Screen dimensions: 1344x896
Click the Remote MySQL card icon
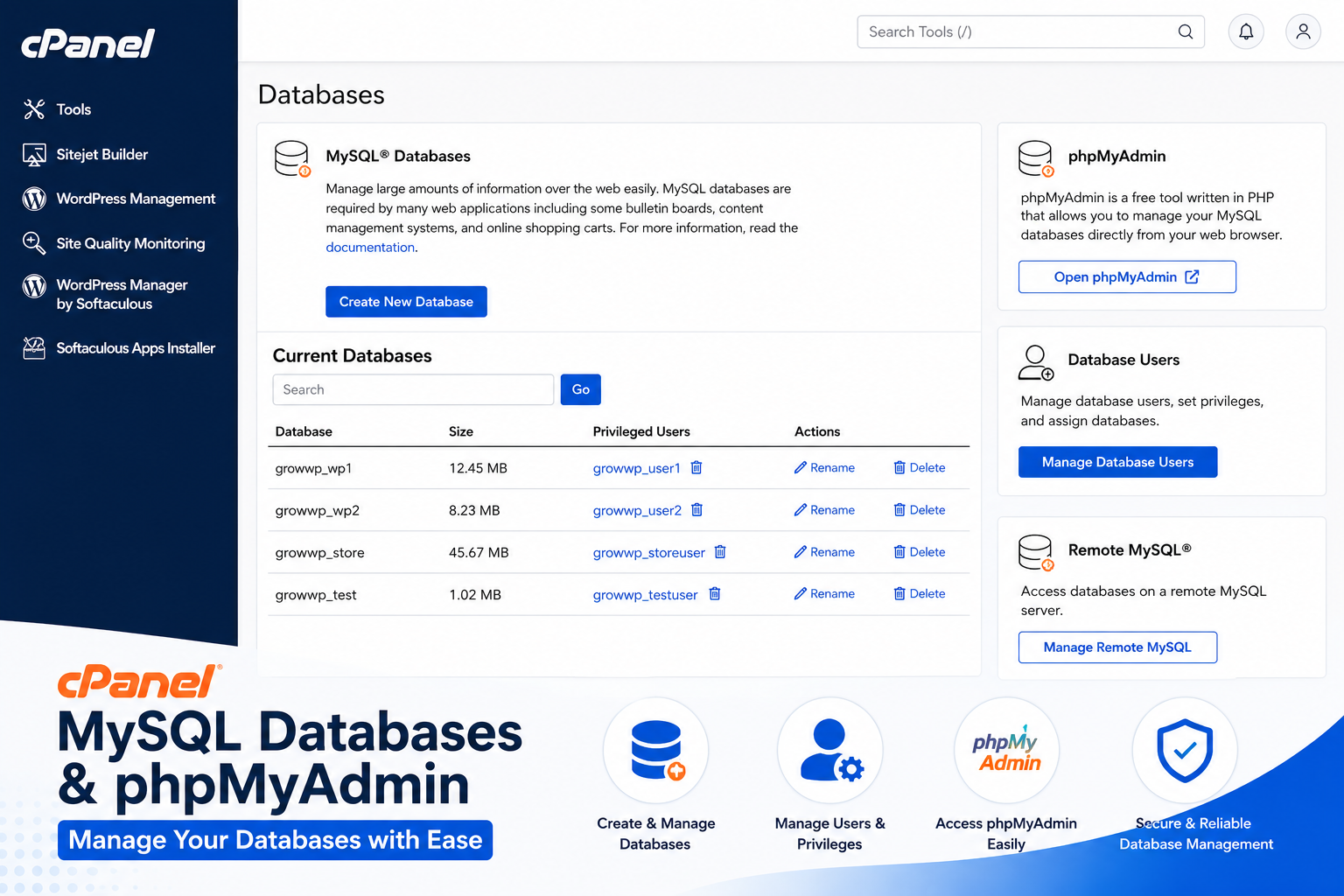point(1036,553)
